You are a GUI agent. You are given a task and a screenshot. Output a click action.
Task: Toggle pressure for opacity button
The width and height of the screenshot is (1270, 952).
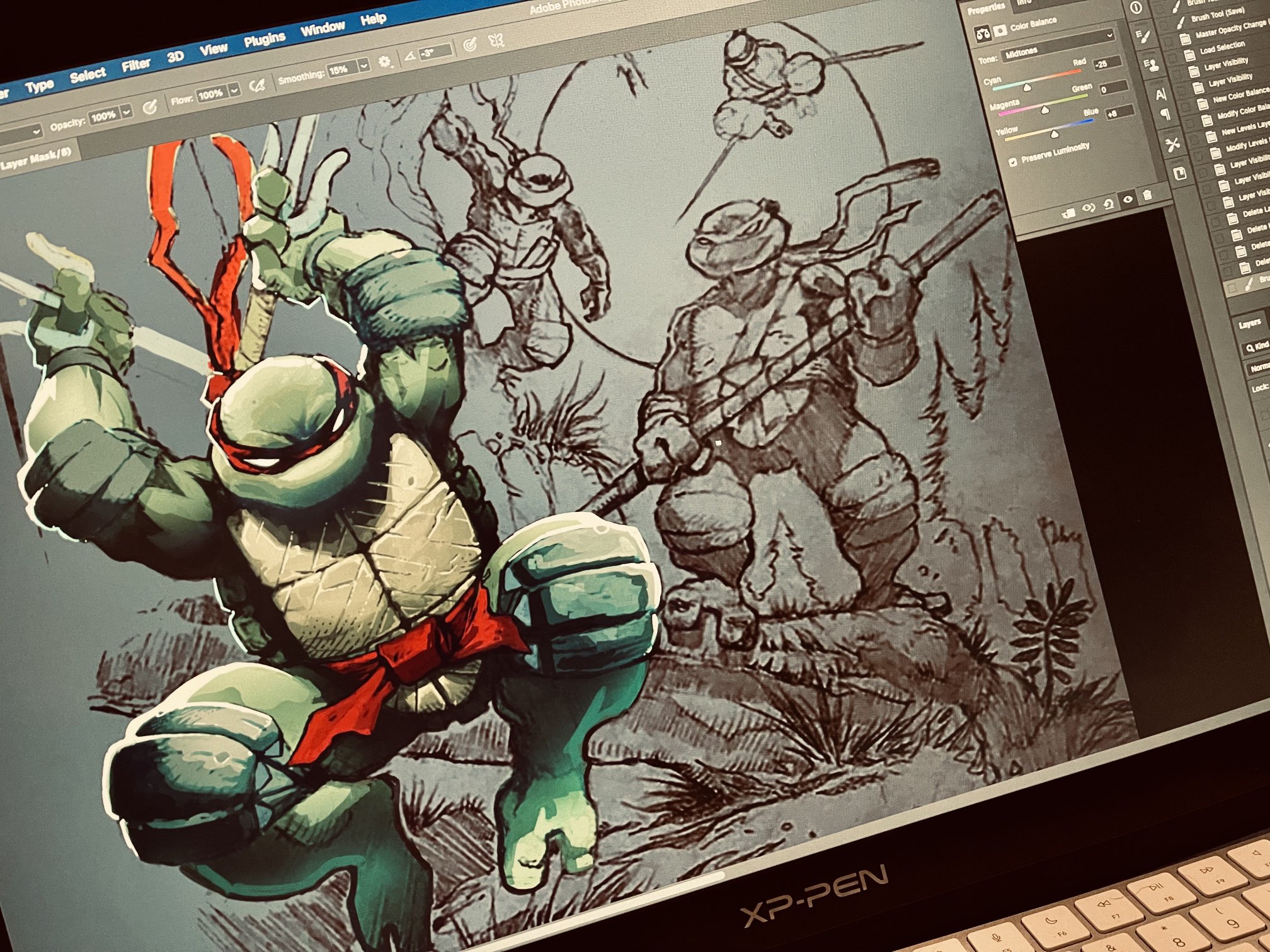click(150, 108)
